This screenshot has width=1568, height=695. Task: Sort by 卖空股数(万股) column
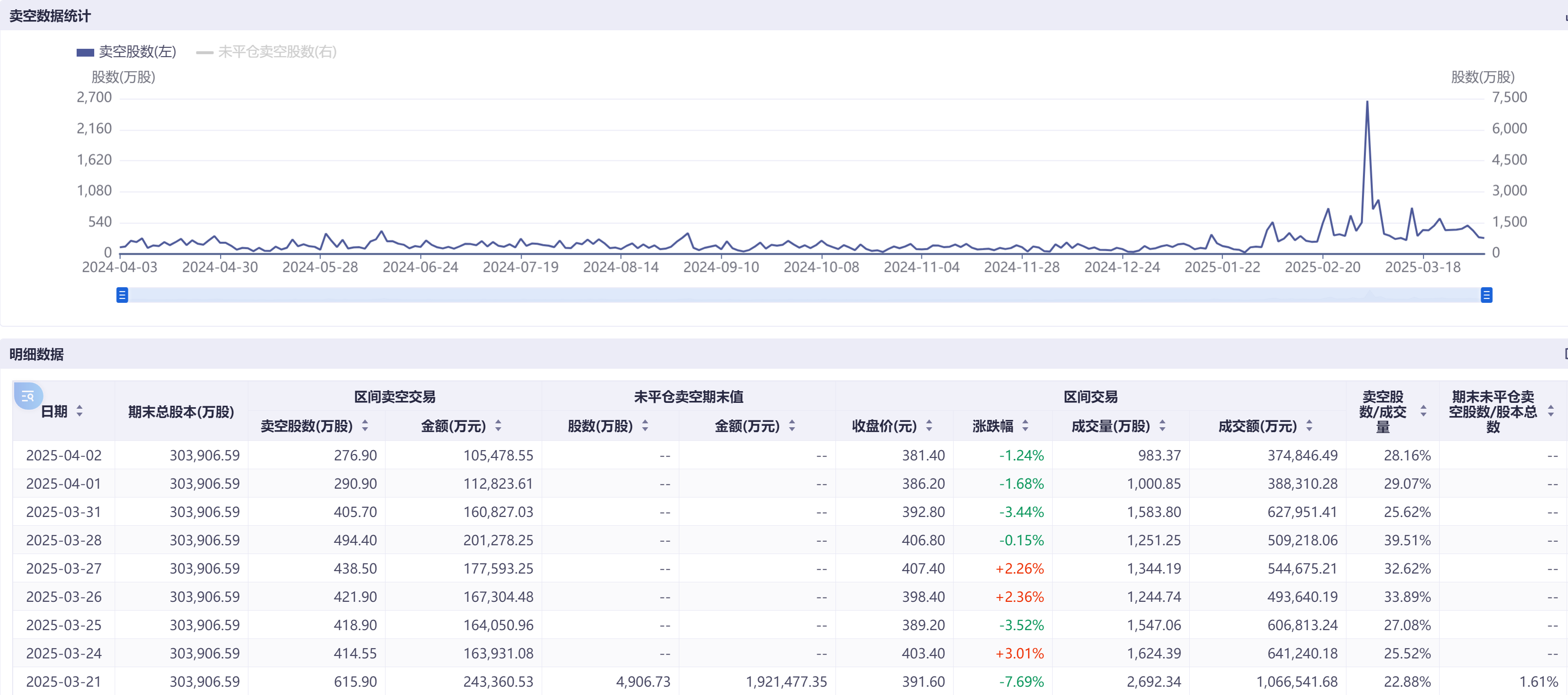[x=365, y=426]
